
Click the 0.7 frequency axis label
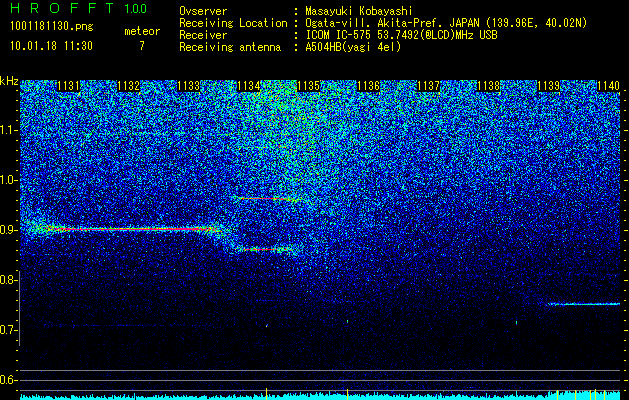point(8,330)
